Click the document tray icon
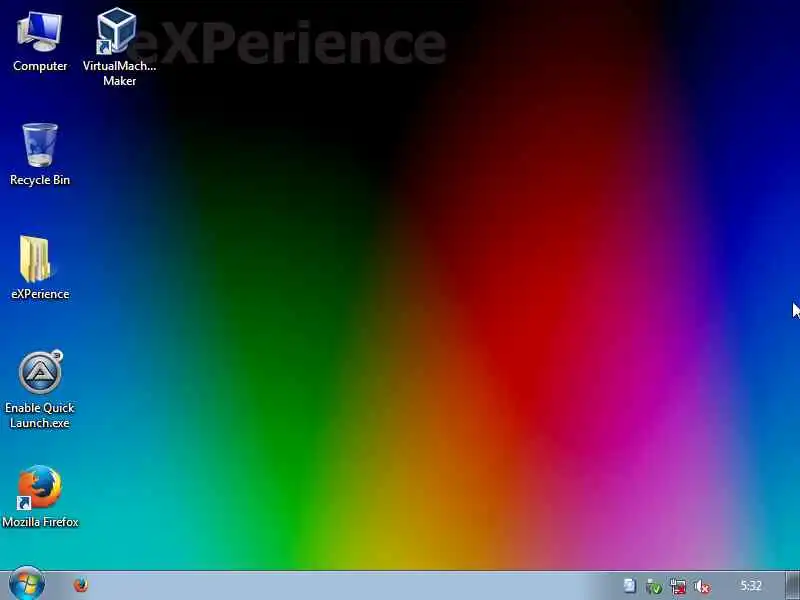This screenshot has width=800, height=600. (630, 586)
